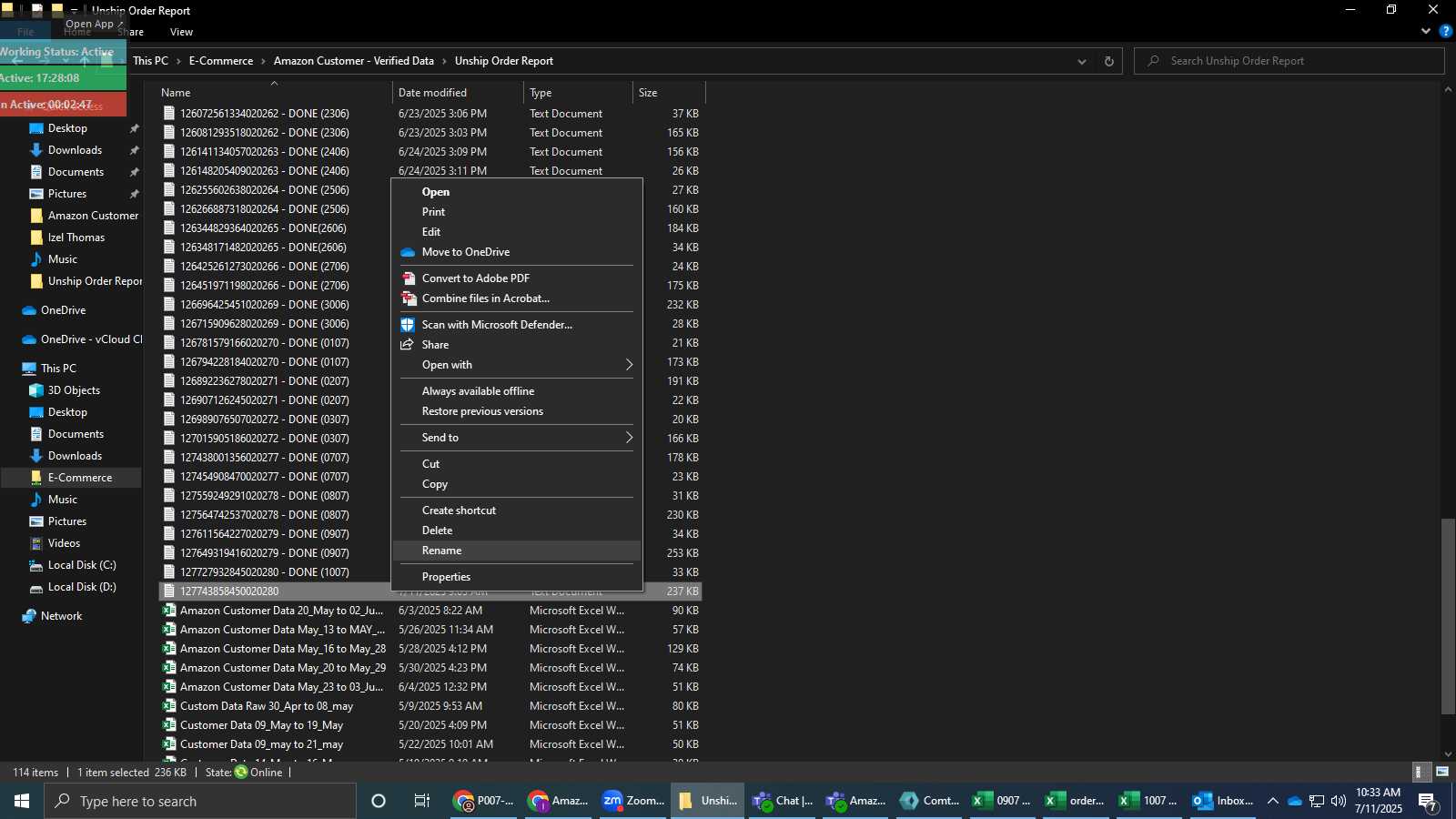This screenshot has width=1456, height=819.
Task: Expand breadcrumb arrow after E-Commerce
Action: click(264, 61)
